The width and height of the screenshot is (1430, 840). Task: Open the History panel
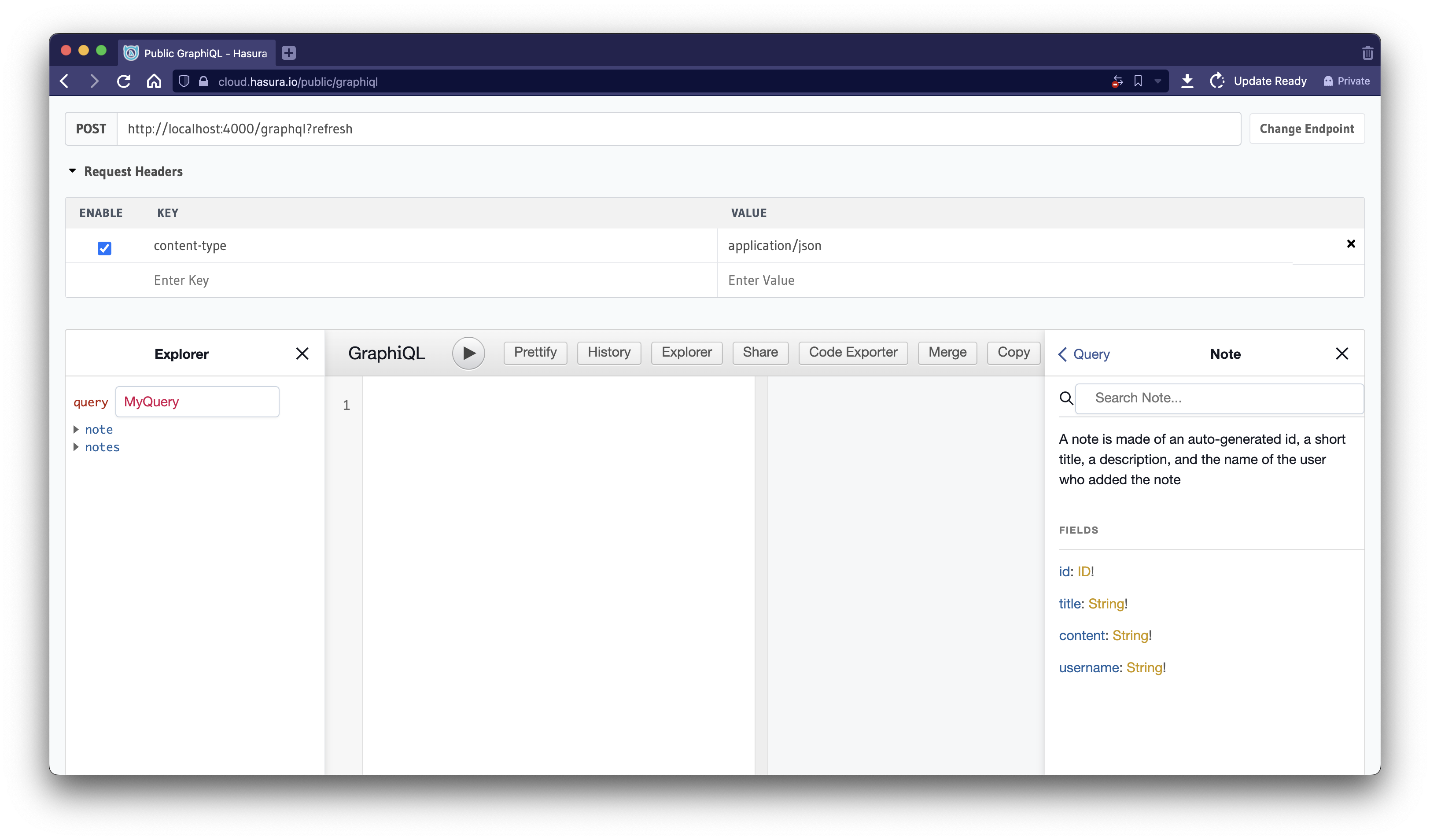click(609, 353)
